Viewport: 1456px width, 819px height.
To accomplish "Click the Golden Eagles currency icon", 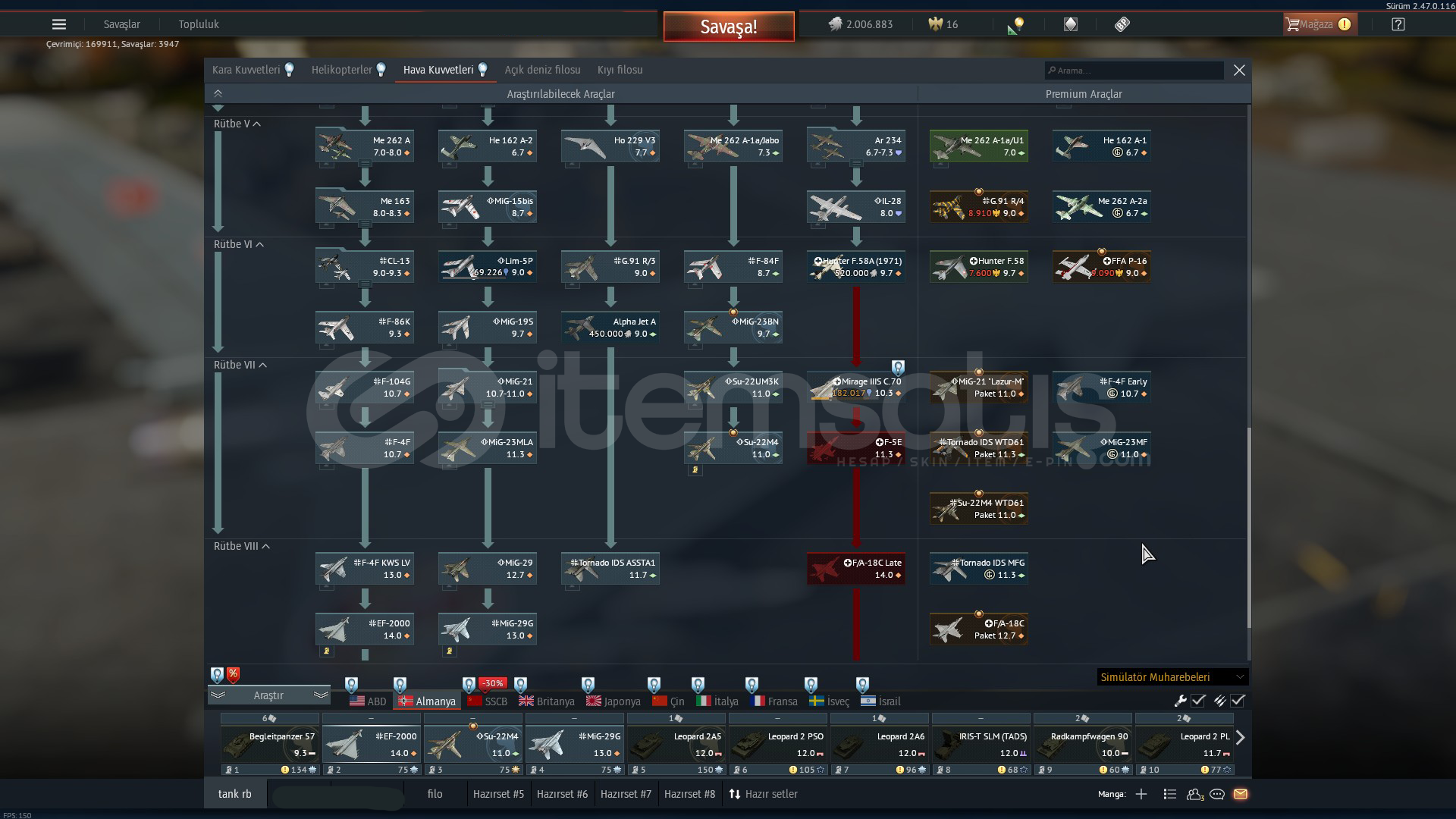I will point(935,24).
